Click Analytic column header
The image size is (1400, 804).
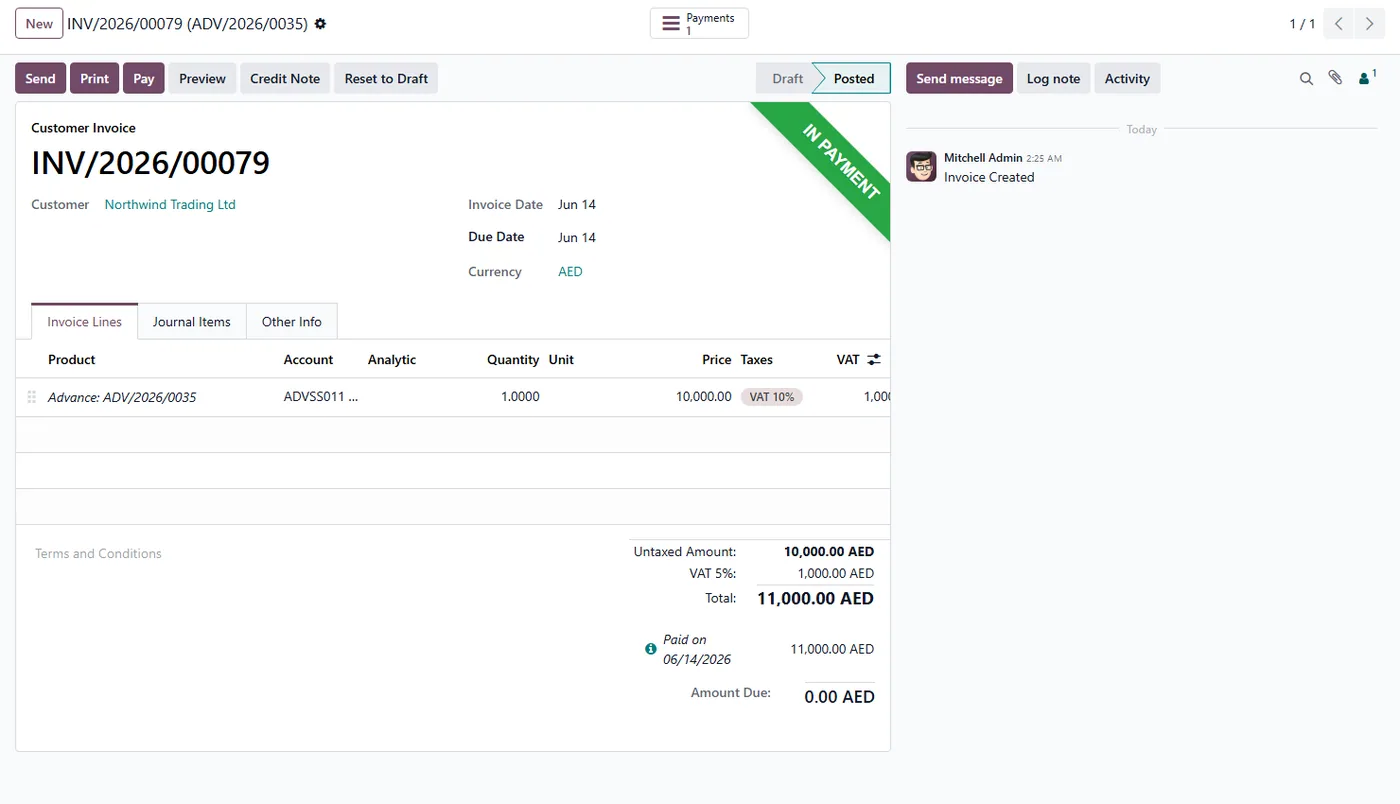[x=392, y=359]
